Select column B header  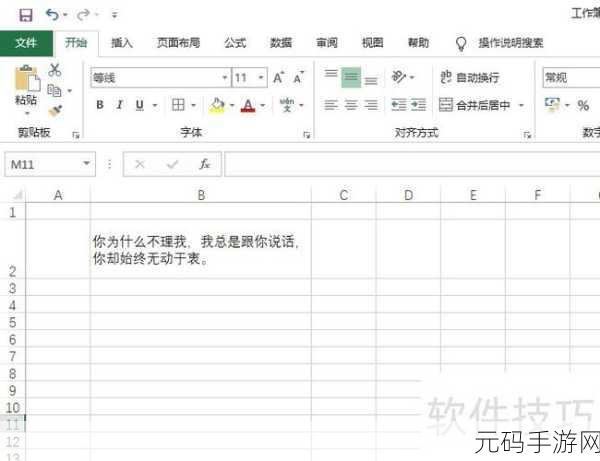(x=201, y=195)
